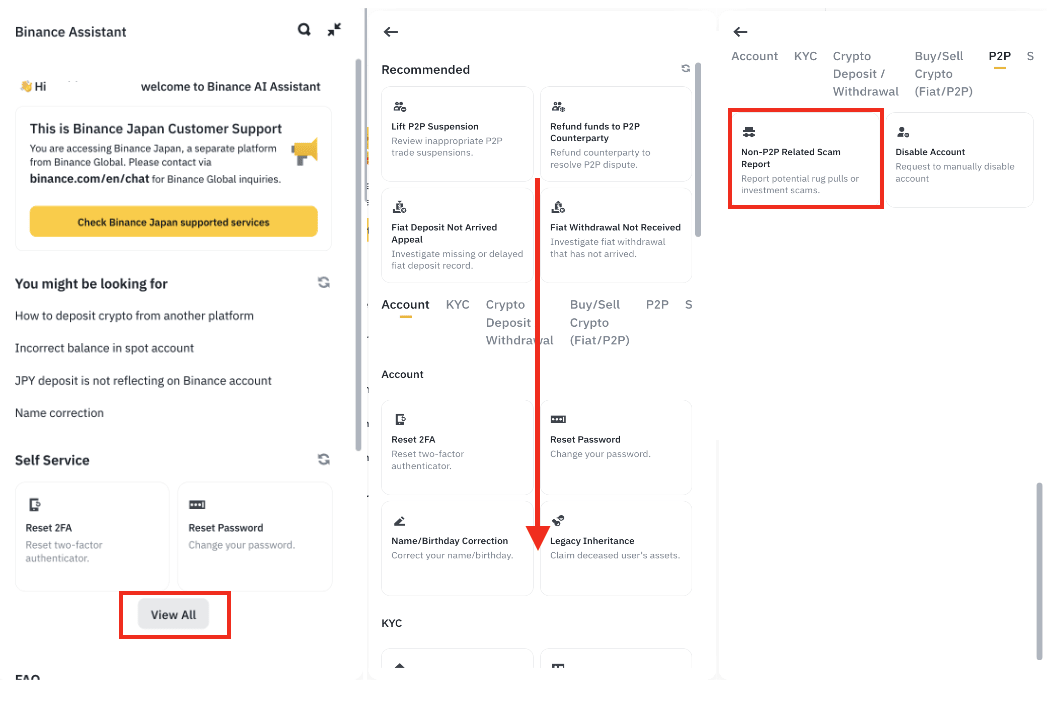Click the Refund funds to P2P Counterparty icon

tap(558, 107)
